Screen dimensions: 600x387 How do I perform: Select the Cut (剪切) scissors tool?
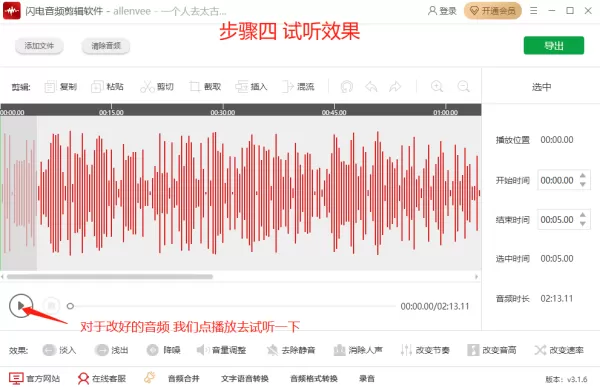coord(157,87)
